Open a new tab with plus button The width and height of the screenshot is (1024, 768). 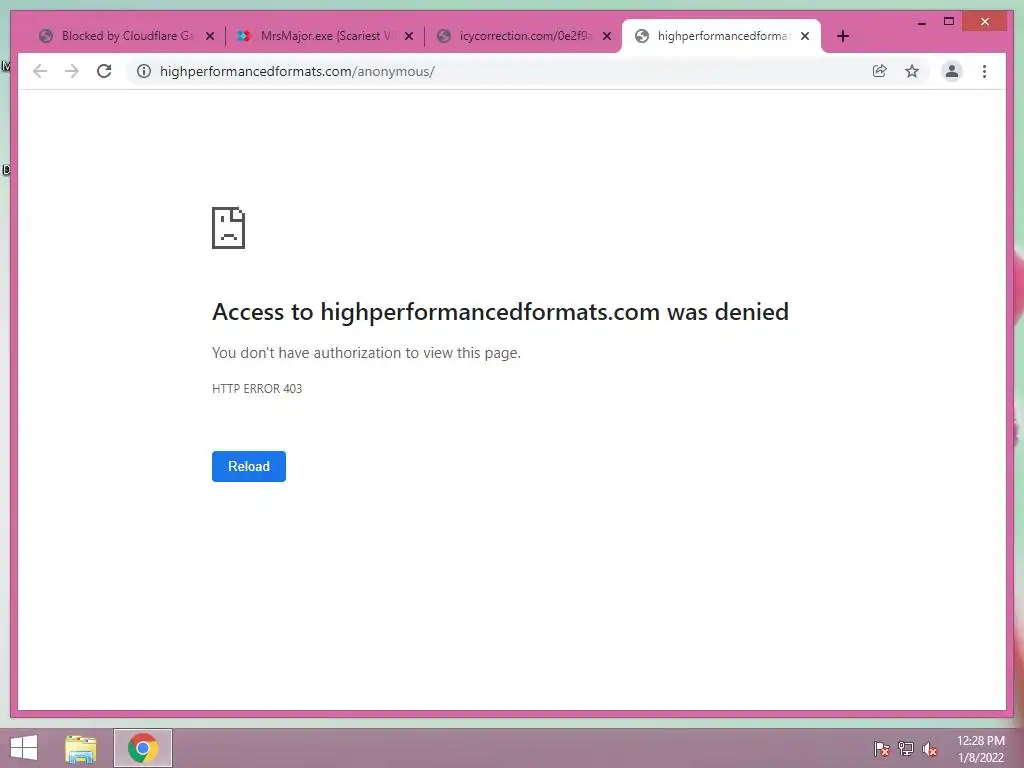coord(842,36)
